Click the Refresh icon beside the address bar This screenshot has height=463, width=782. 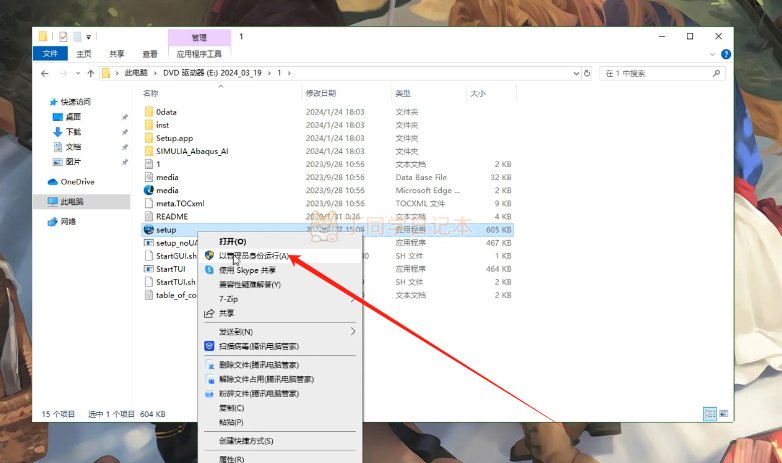click(x=587, y=73)
